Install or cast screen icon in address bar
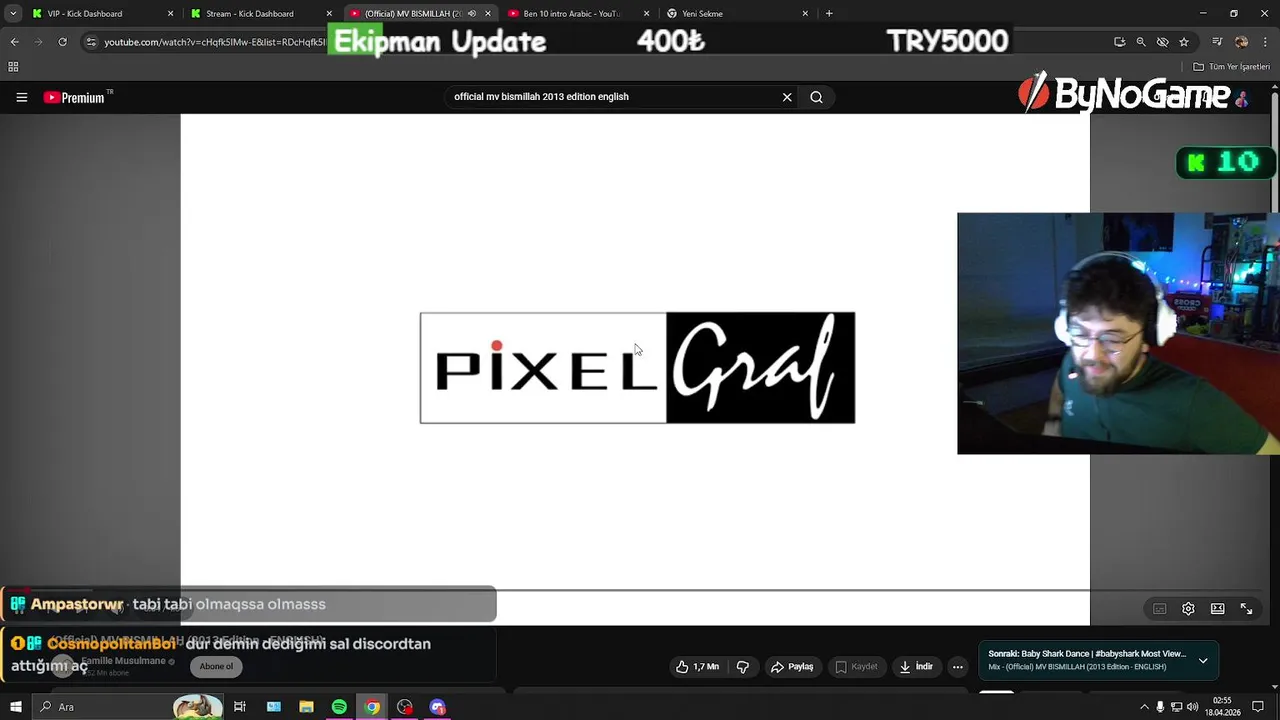This screenshot has width=1280, height=720. tap(1119, 42)
